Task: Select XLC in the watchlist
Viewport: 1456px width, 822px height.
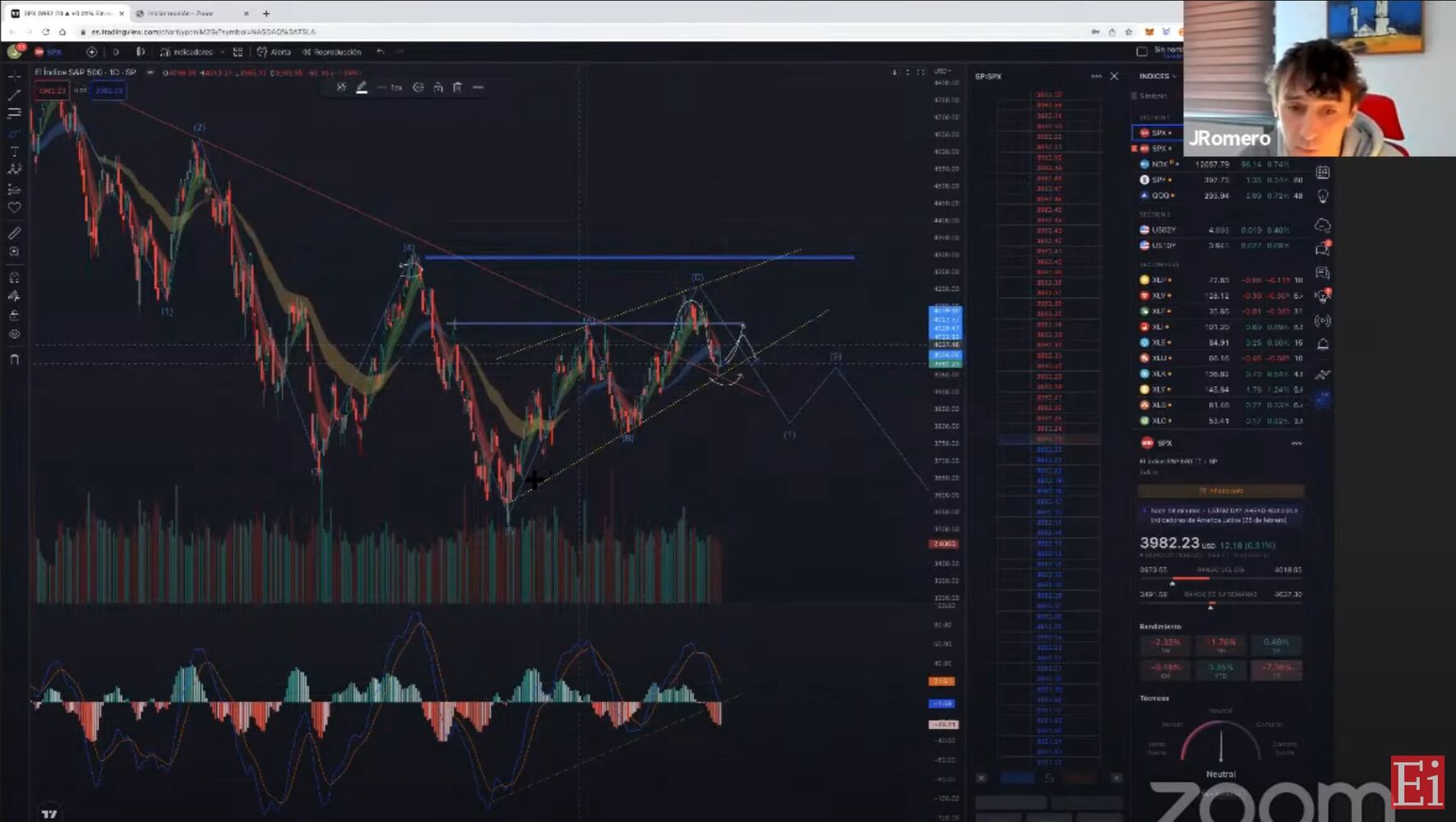Action: click(1220, 421)
